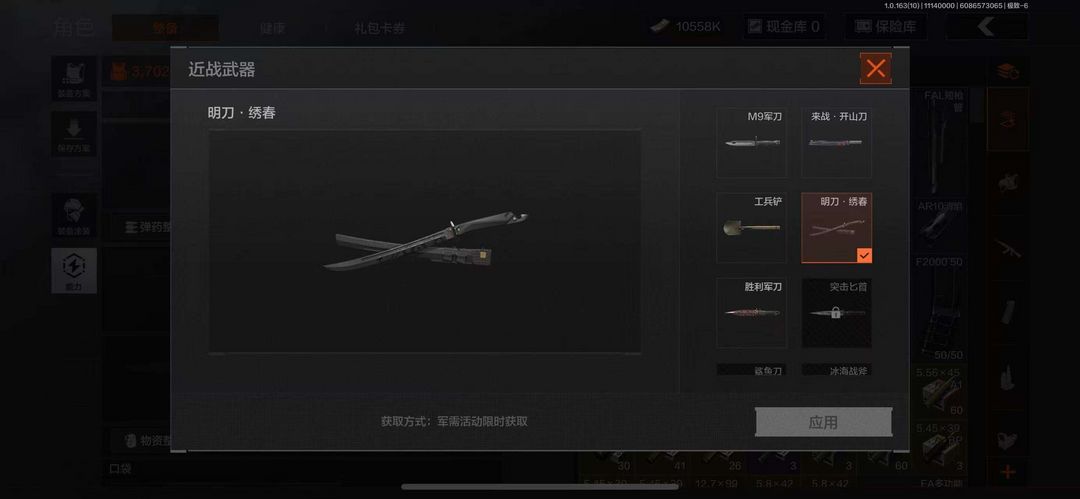
Task: Open the lightning power icon in sidebar
Action: point(74,270)
